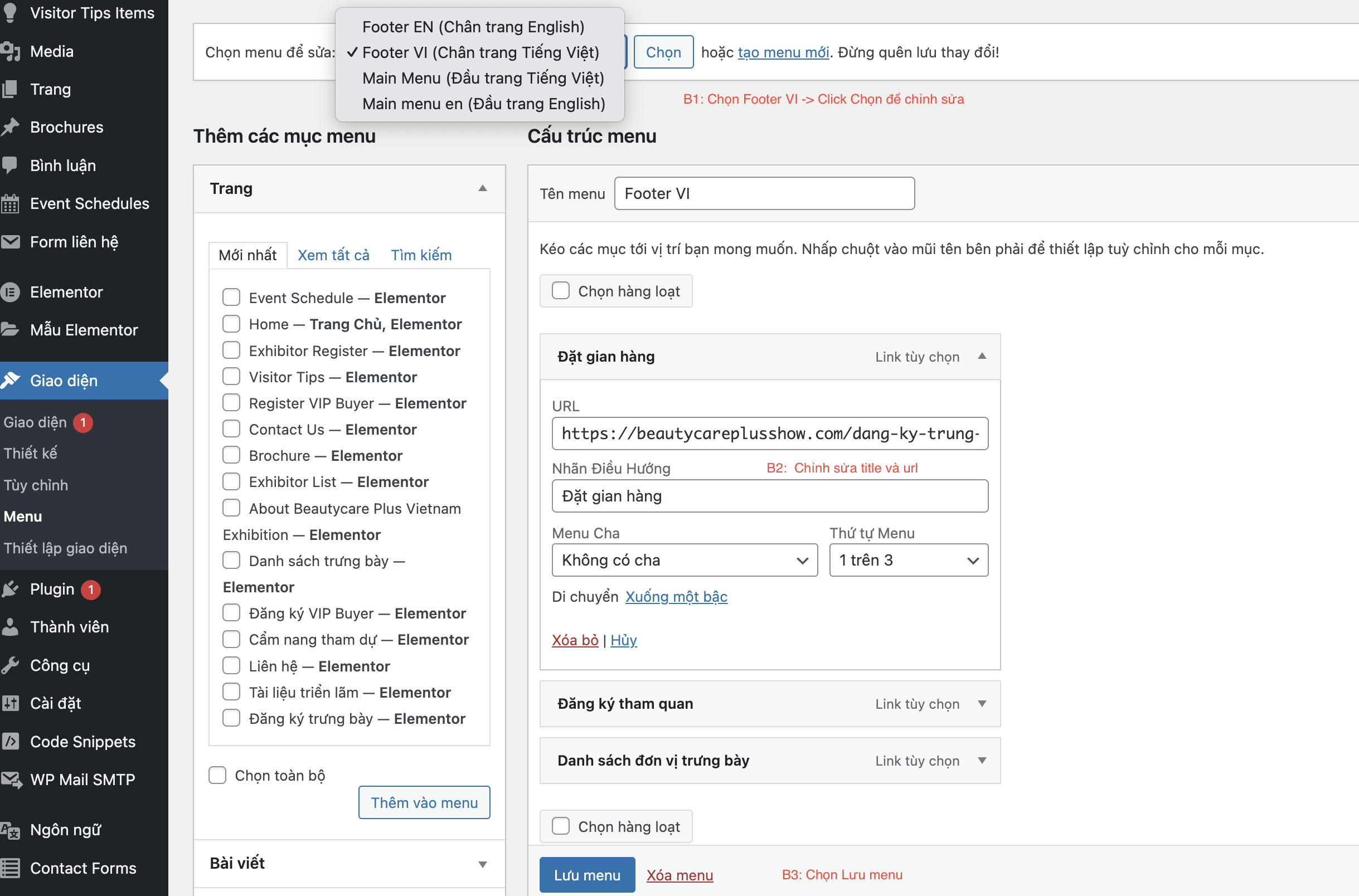Click the Plugin plug icon
This screenshot has height=896, width=1359.
[x=10, y=589]
